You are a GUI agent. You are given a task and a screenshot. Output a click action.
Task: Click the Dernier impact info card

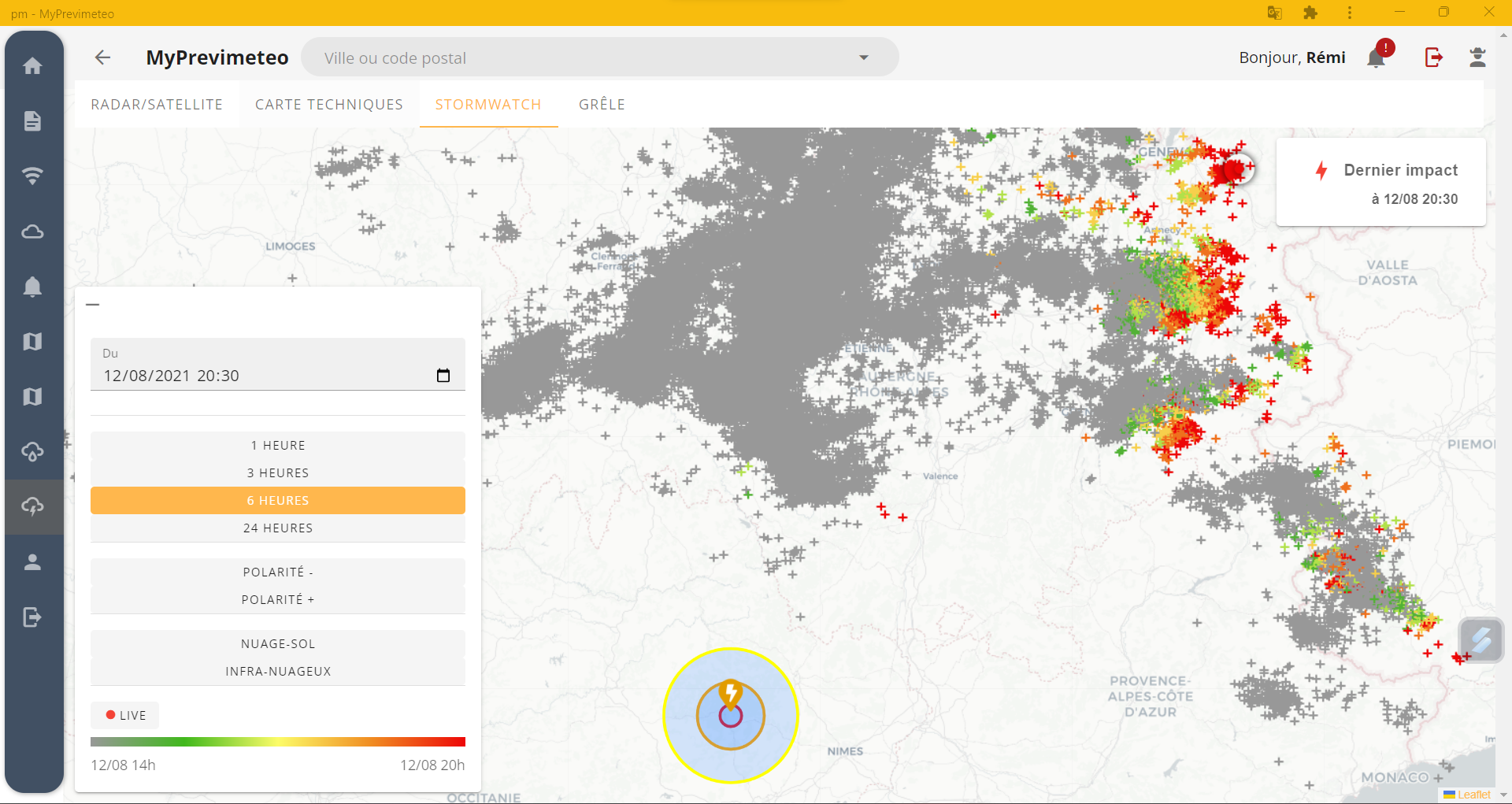pos(1380,183)
